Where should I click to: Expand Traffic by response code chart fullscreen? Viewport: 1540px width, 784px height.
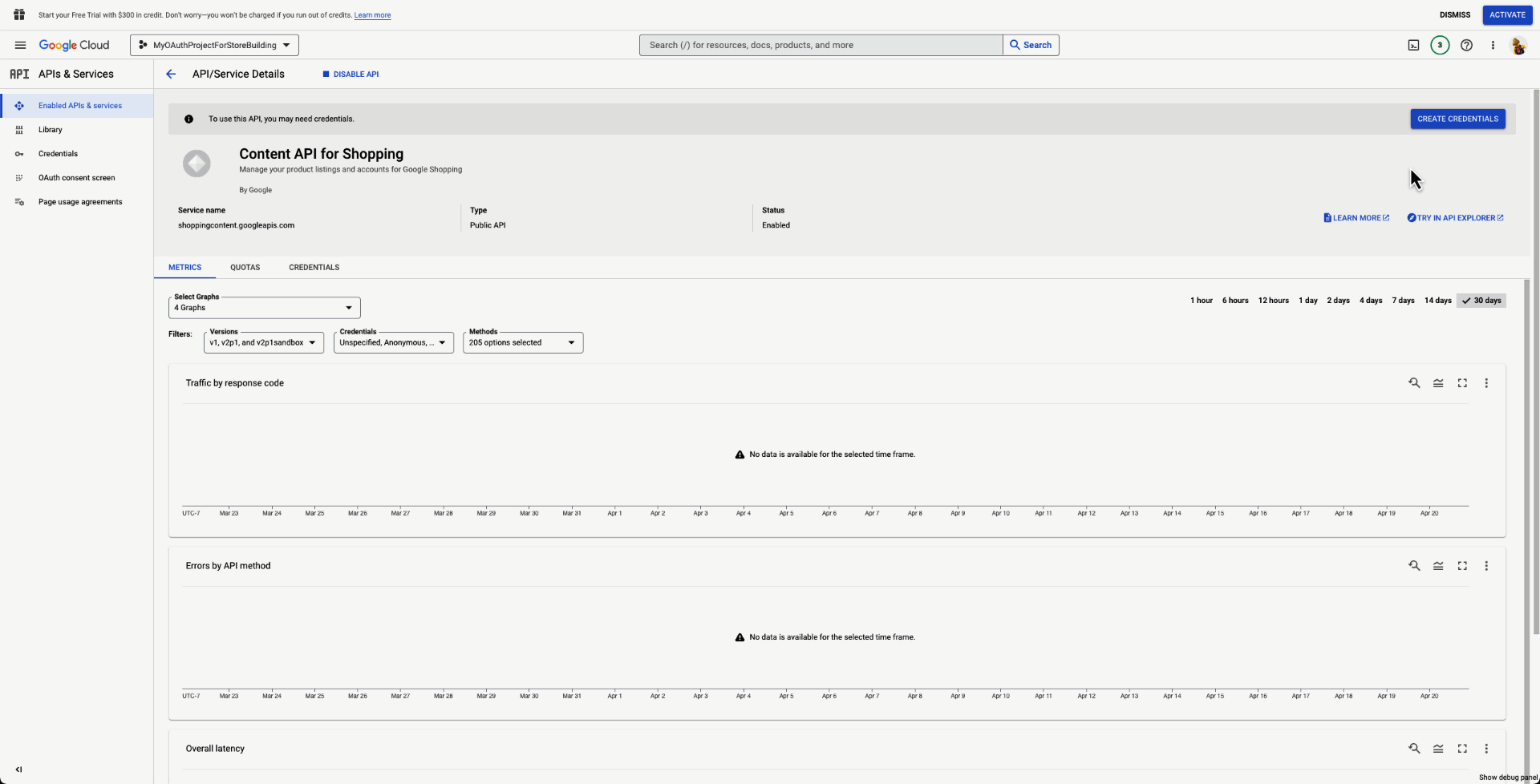click(x=1462, y=383)
